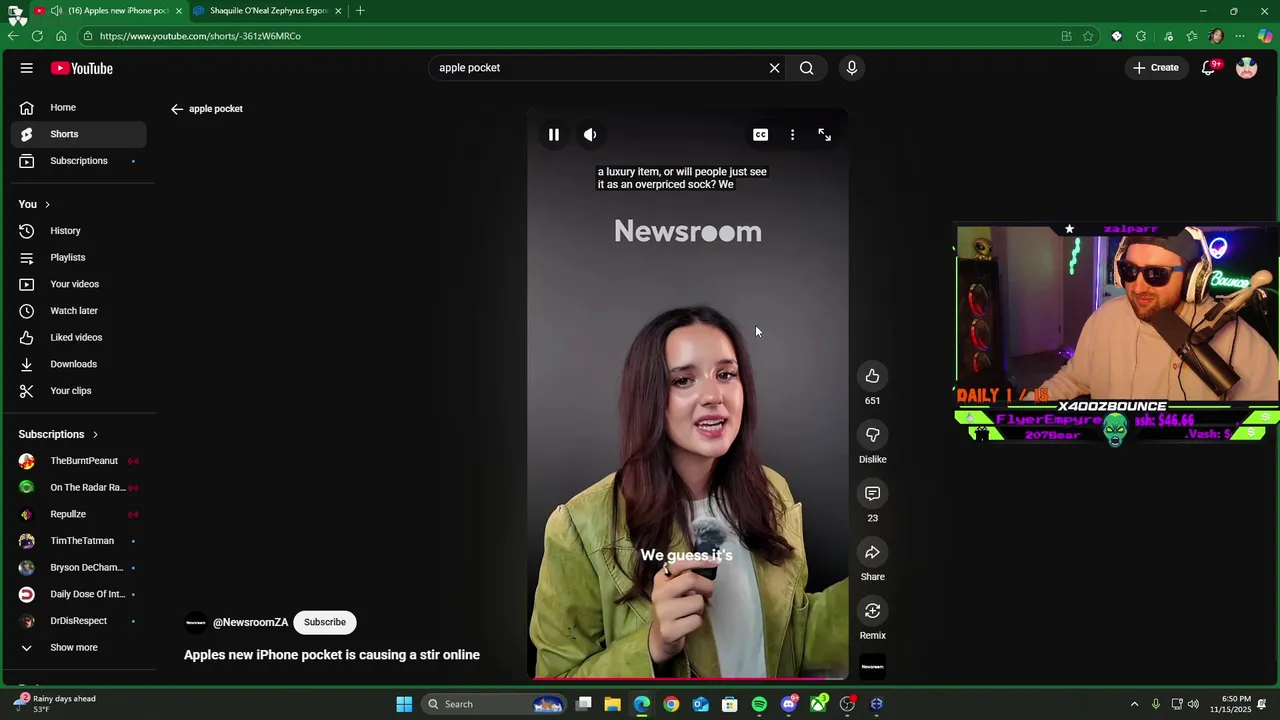1280x720 pixels.
Task: Open TheBurntPeanut channel
Action: (x=78, y=461)
